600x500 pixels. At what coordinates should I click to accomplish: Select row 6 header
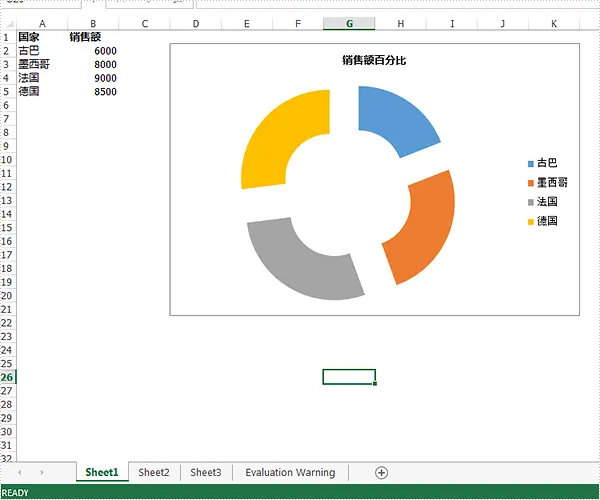click(7, 105)
